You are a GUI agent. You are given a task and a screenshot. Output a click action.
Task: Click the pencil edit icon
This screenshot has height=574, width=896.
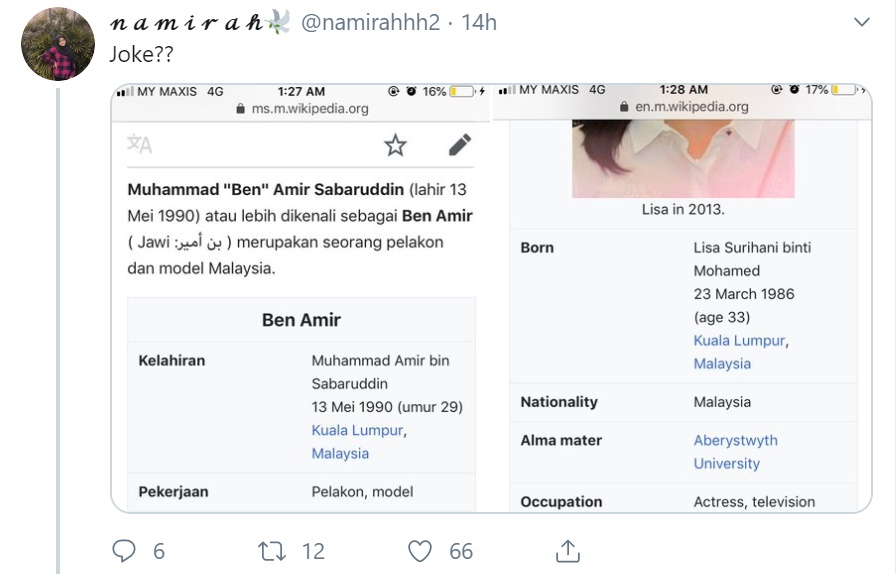tap(460, 145)
